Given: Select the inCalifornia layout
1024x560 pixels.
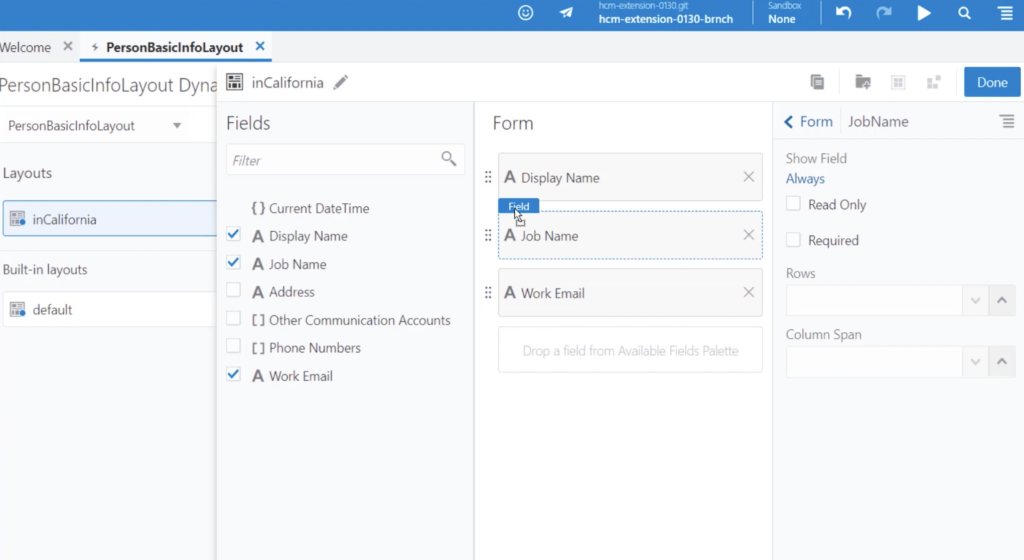Looking at the screenshot, I should tap(110, 219).
